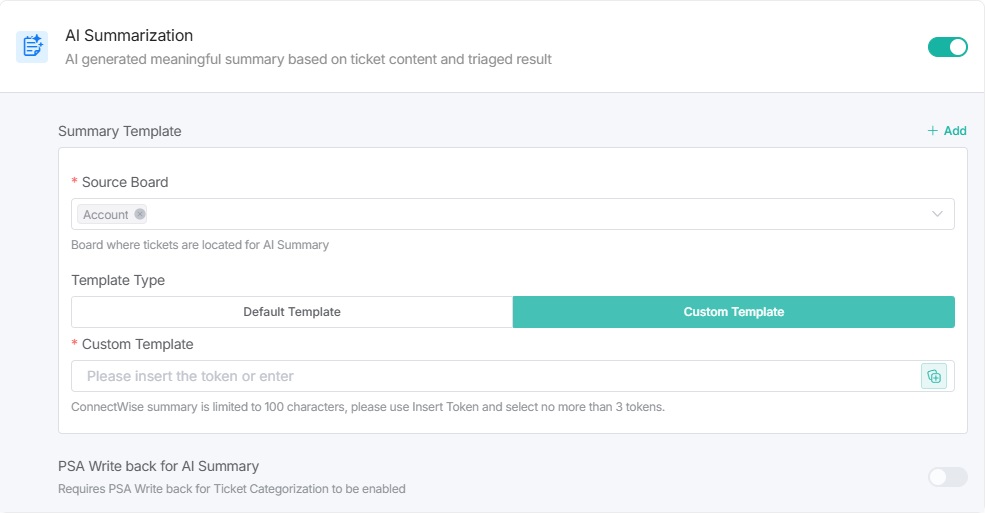Screen dimensions: 985x513
Task: Click the Template Type label
Action: 118,280
